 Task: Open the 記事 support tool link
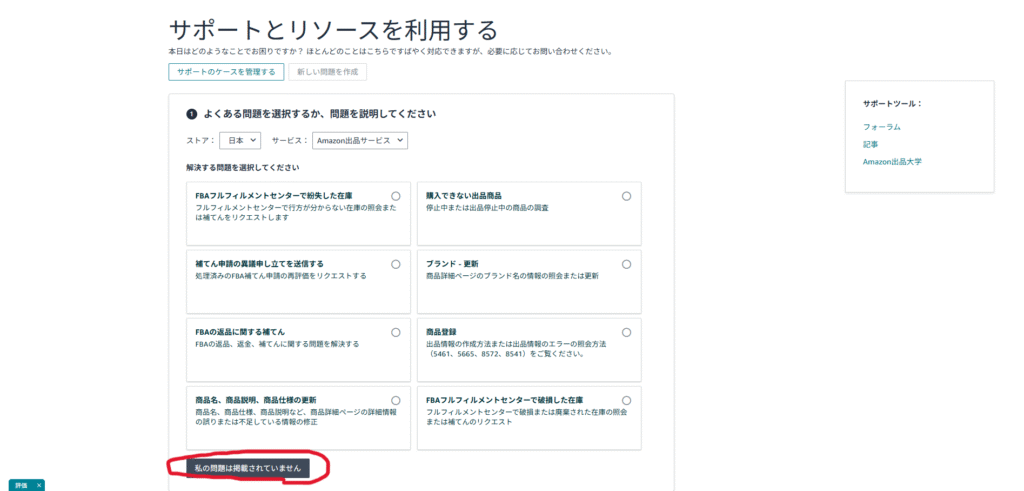click(871, 144)
